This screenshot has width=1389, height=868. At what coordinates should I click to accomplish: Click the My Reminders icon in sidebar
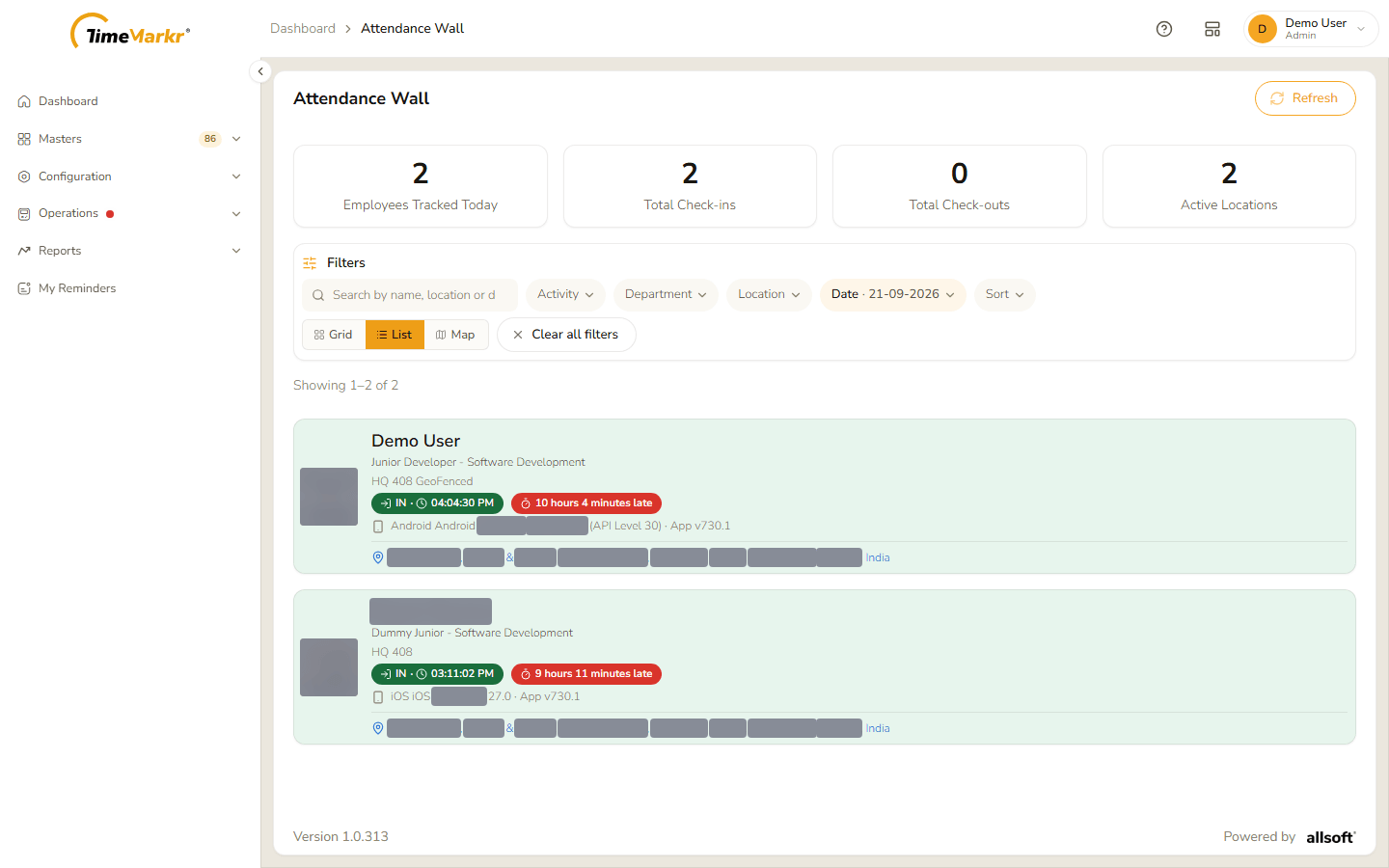(24, 288)
